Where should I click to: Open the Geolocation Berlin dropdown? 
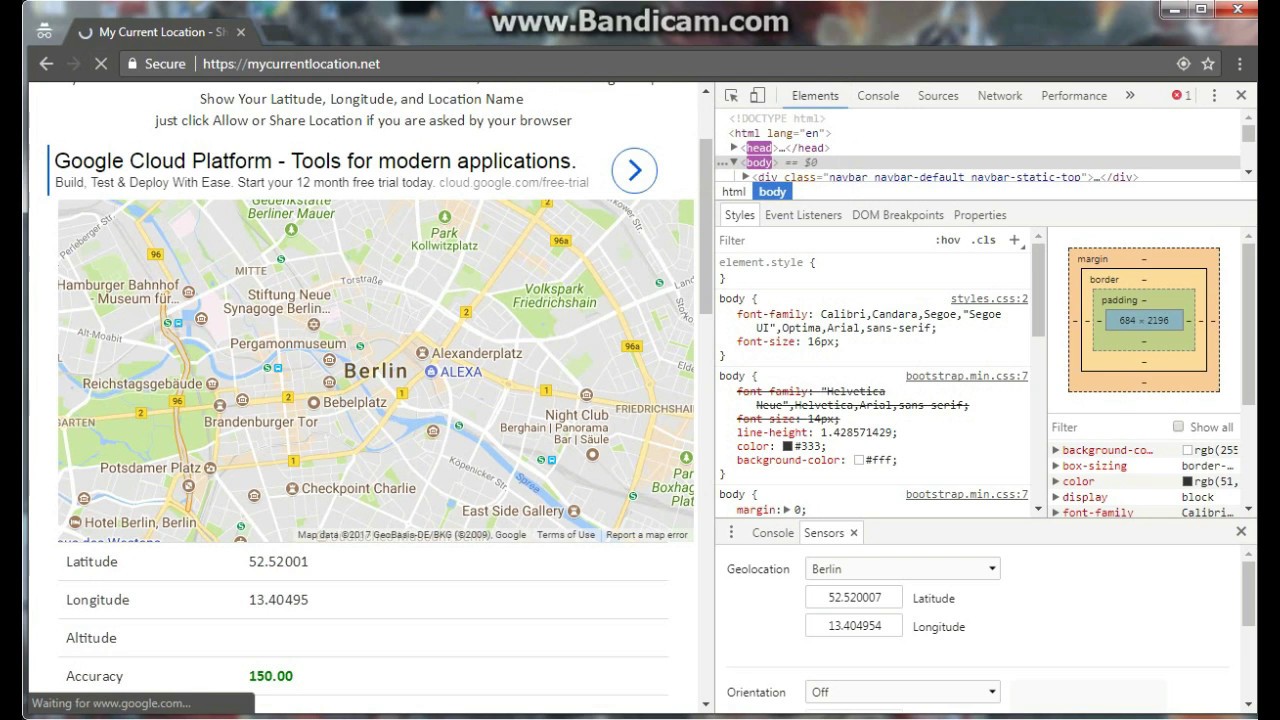click(x=903, y=569)
